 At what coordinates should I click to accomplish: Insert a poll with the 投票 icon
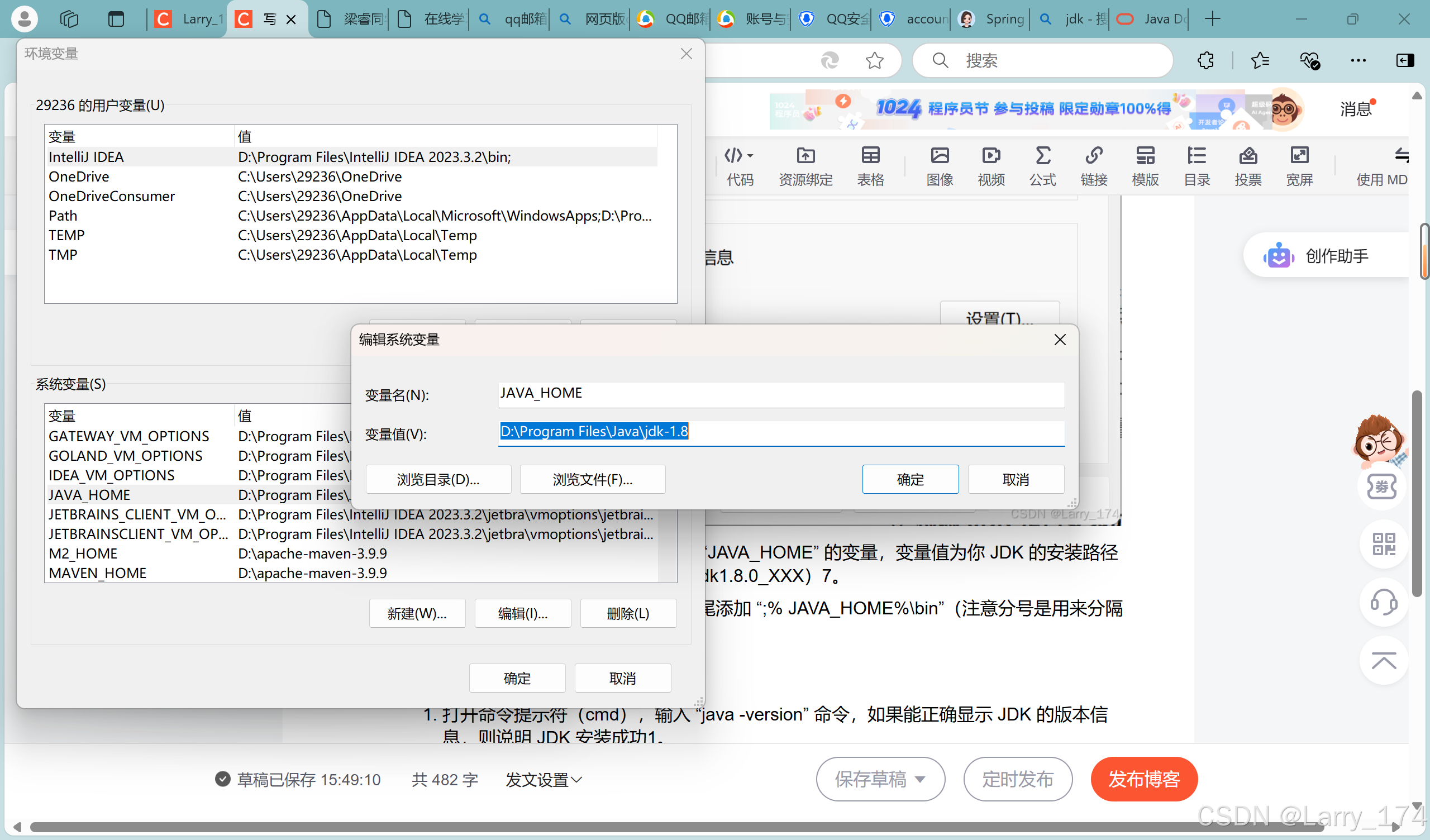pos(1248,165)
